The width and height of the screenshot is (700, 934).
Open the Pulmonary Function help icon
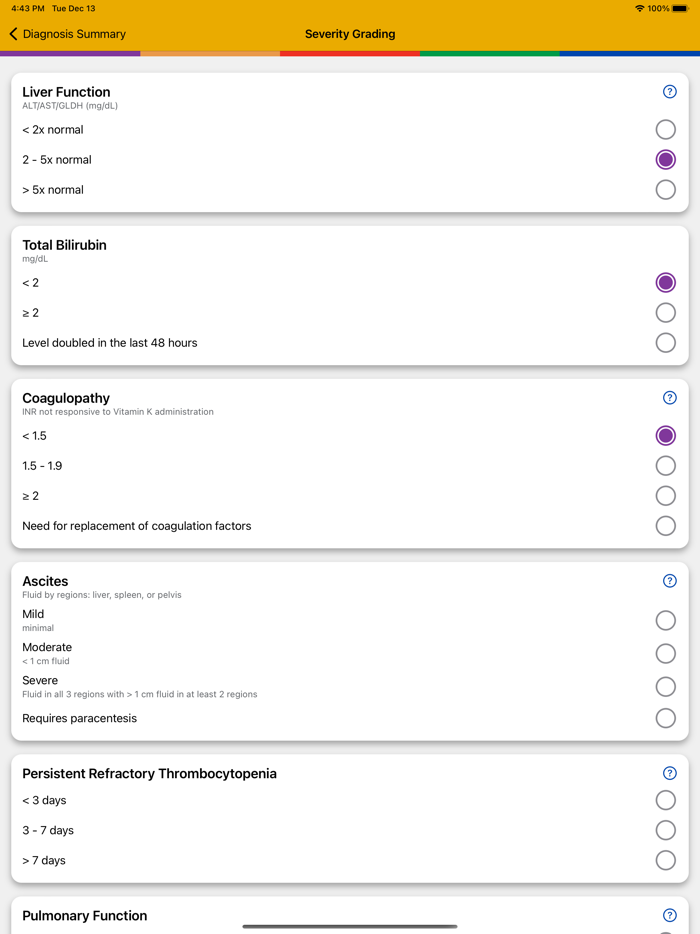pyautogui.click(x=668, y=915)
